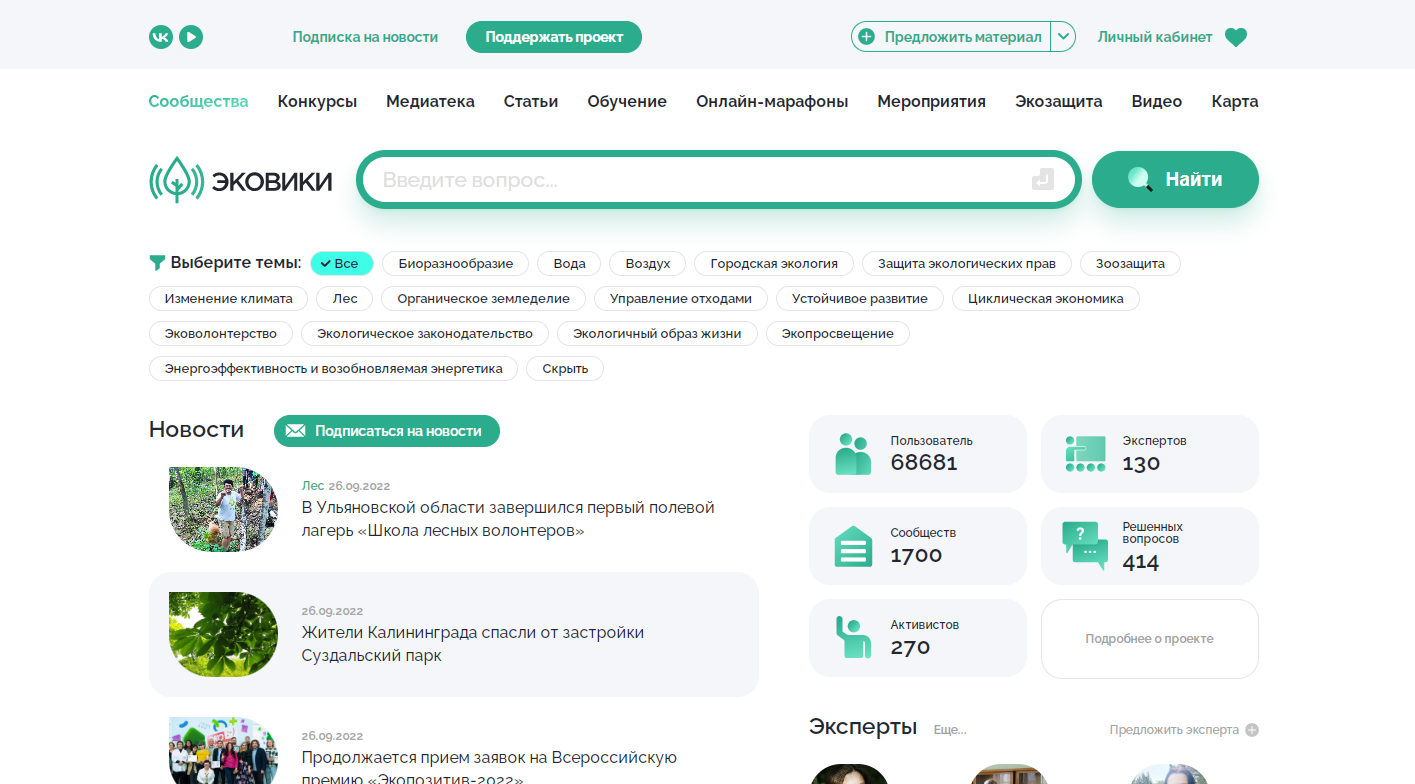Open the Суздальский парк news thumbnail
Image resolution: width=1415 pixels, height=784 pixels.
pos(223,634)
